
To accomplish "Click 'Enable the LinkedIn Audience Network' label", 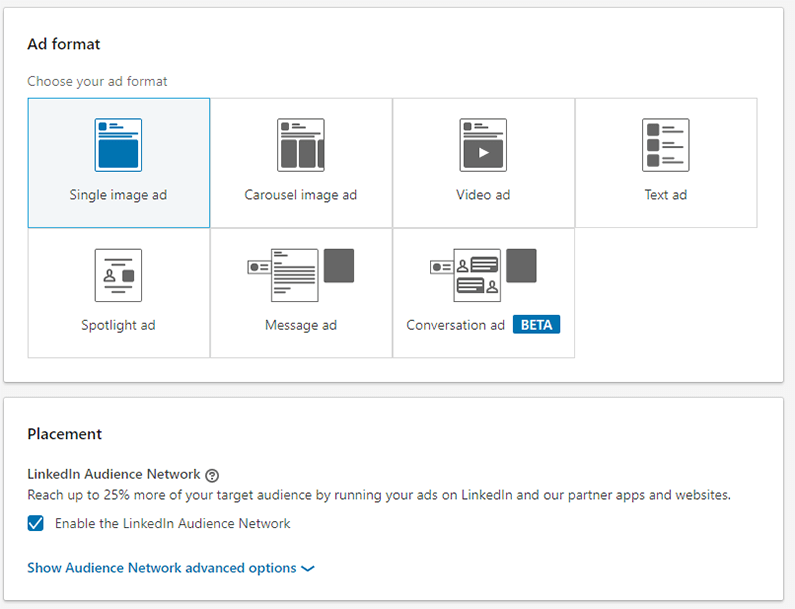I will point(172,523).
